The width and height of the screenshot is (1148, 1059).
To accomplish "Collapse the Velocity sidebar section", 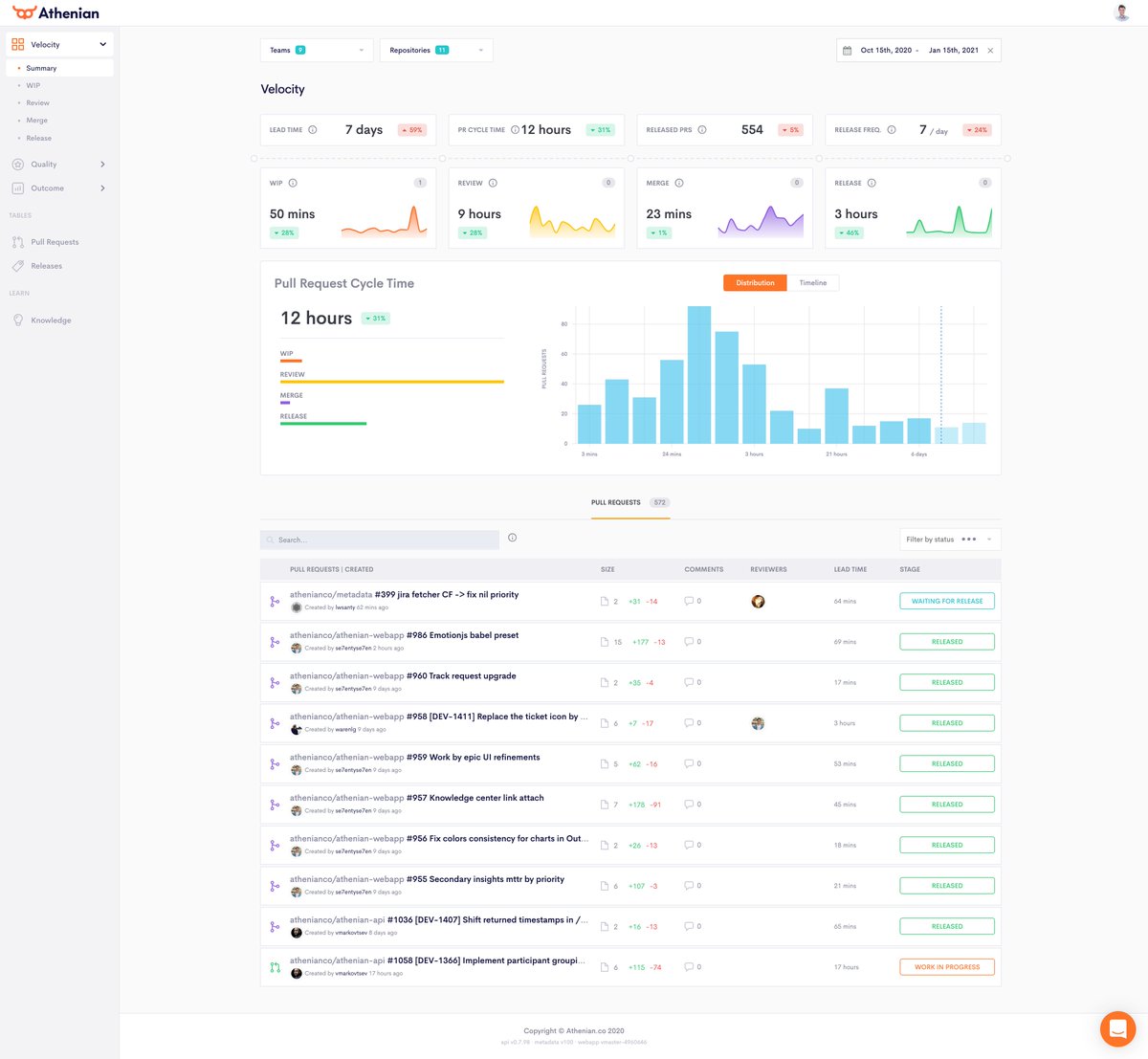I will tap(102, 44).
